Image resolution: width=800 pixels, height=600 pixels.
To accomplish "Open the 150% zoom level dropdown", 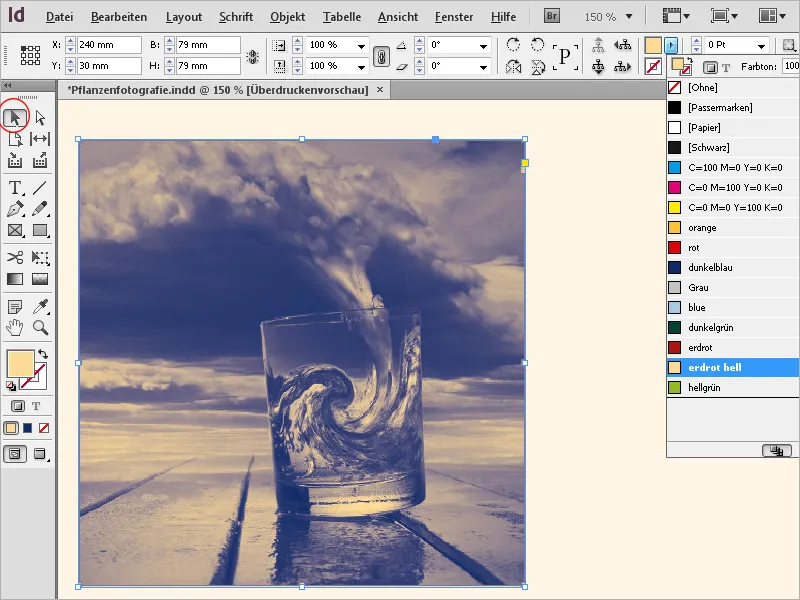I will click(628, 15).
